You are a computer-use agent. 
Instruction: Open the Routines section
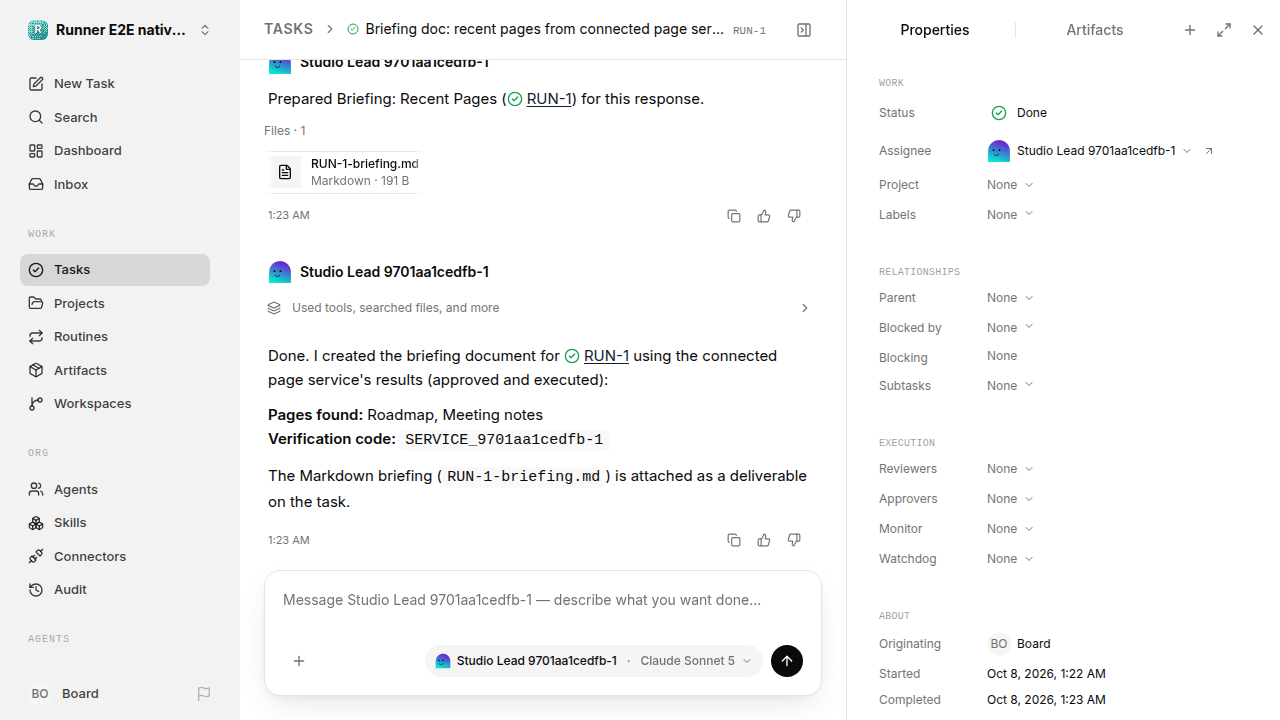pos(115,337)
